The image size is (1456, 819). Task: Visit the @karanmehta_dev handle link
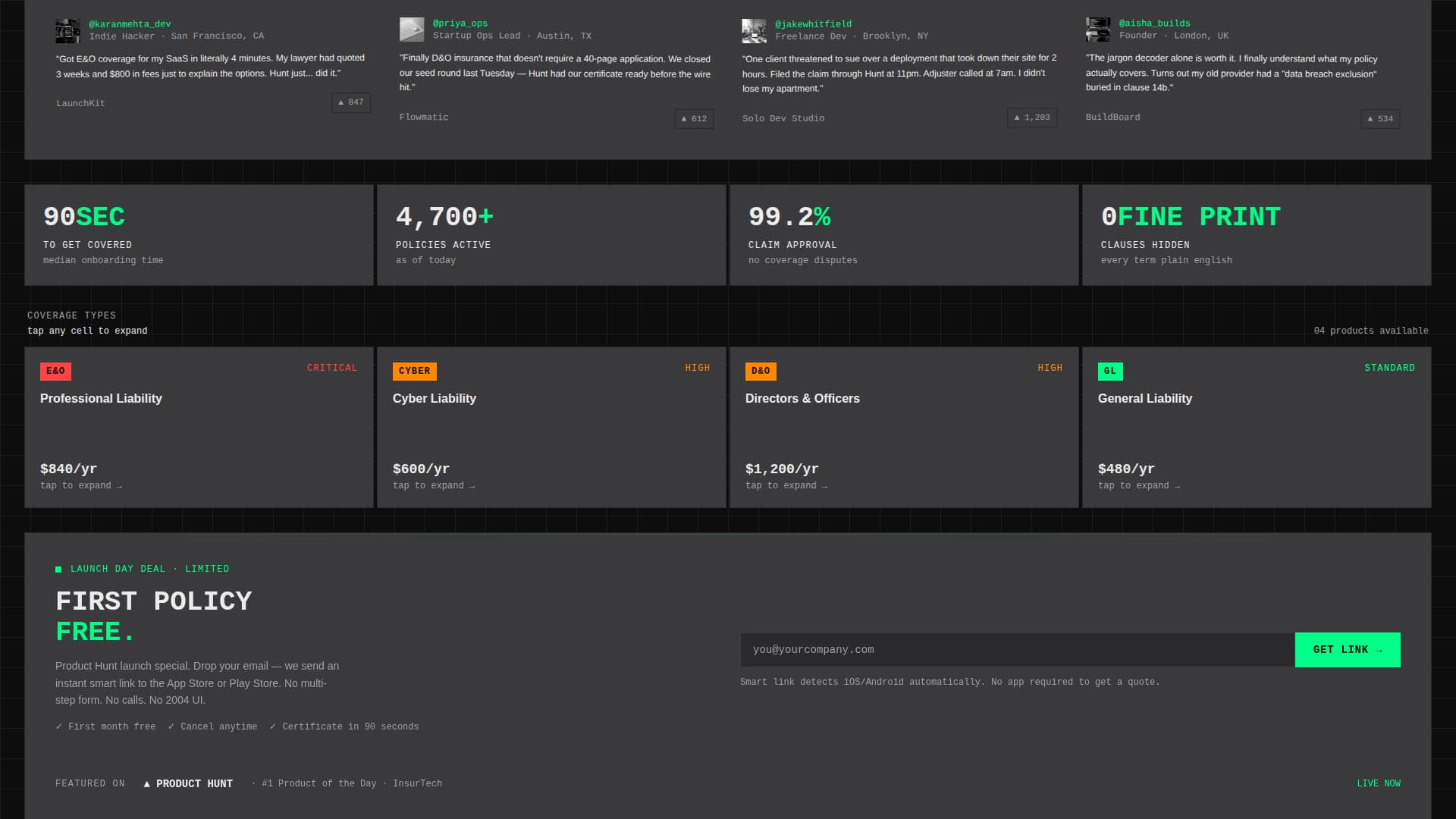(x=130, y=24)
